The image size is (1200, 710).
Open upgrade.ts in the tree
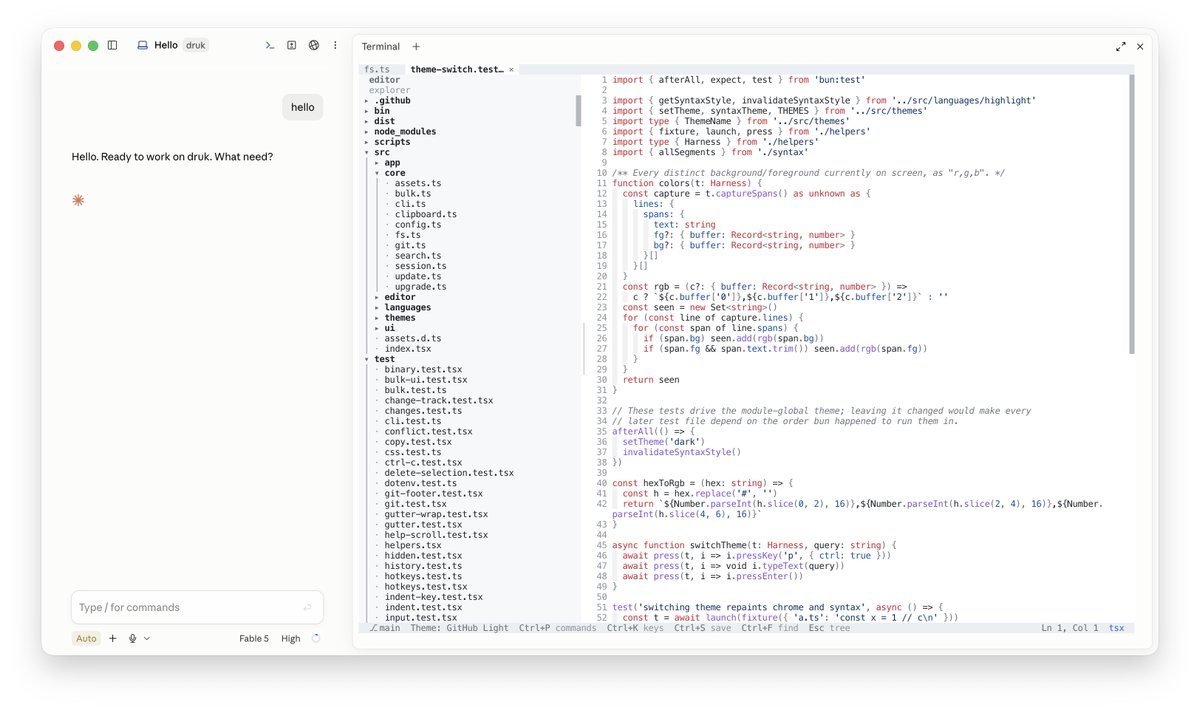coord(421,287)
